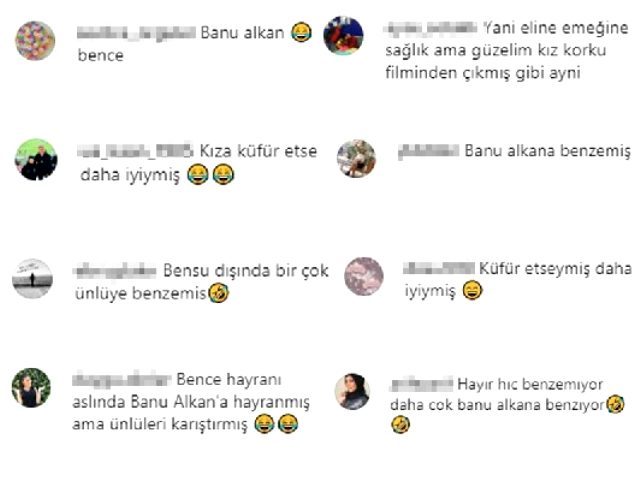The image size is (640, 486).
Task: Open headscarf woman's profile picture
Action: tap(352, 391)
